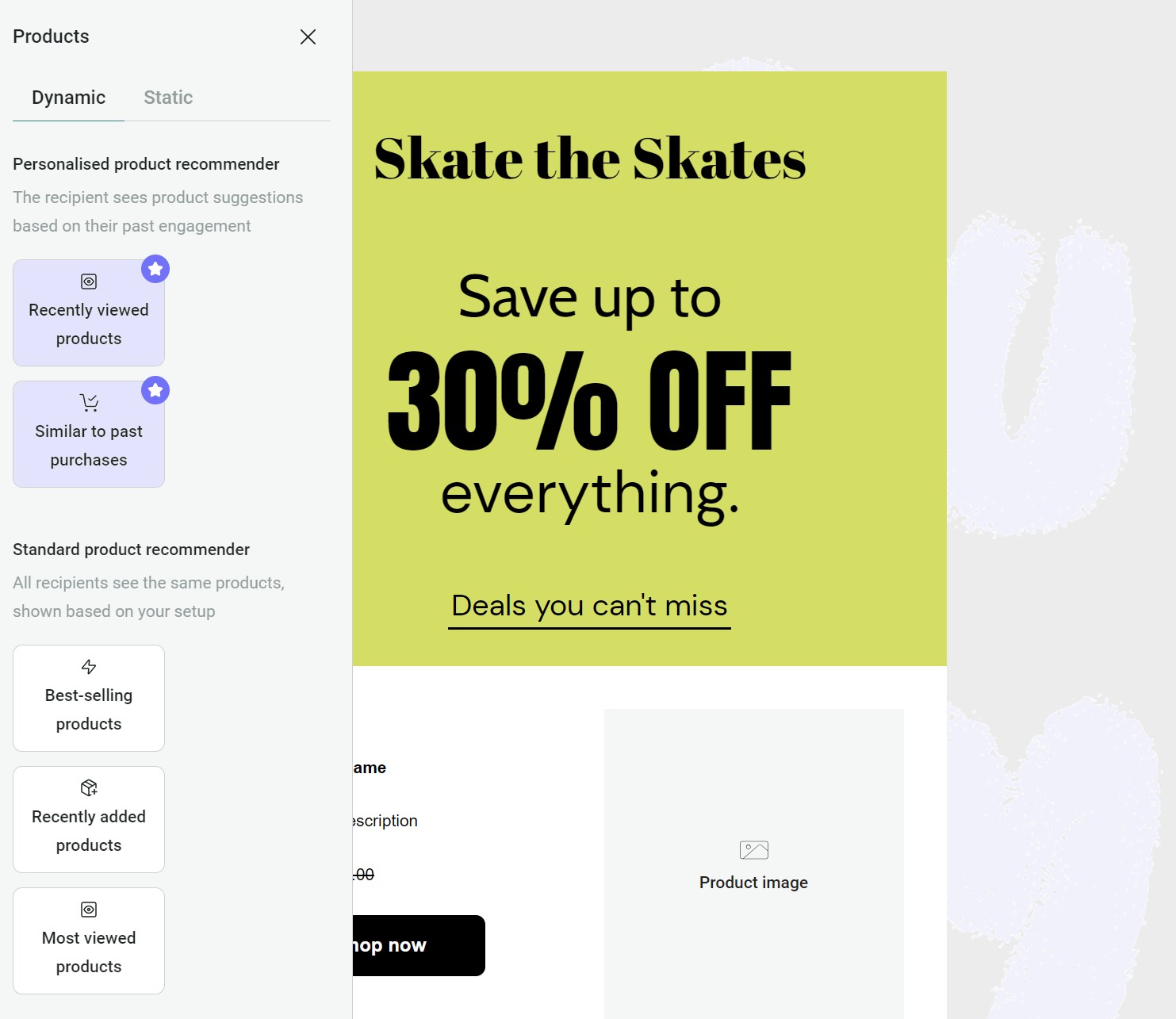1176x1019 pixels.
Task: Click the product image placeholder icon
Action: tap(753, 849)
